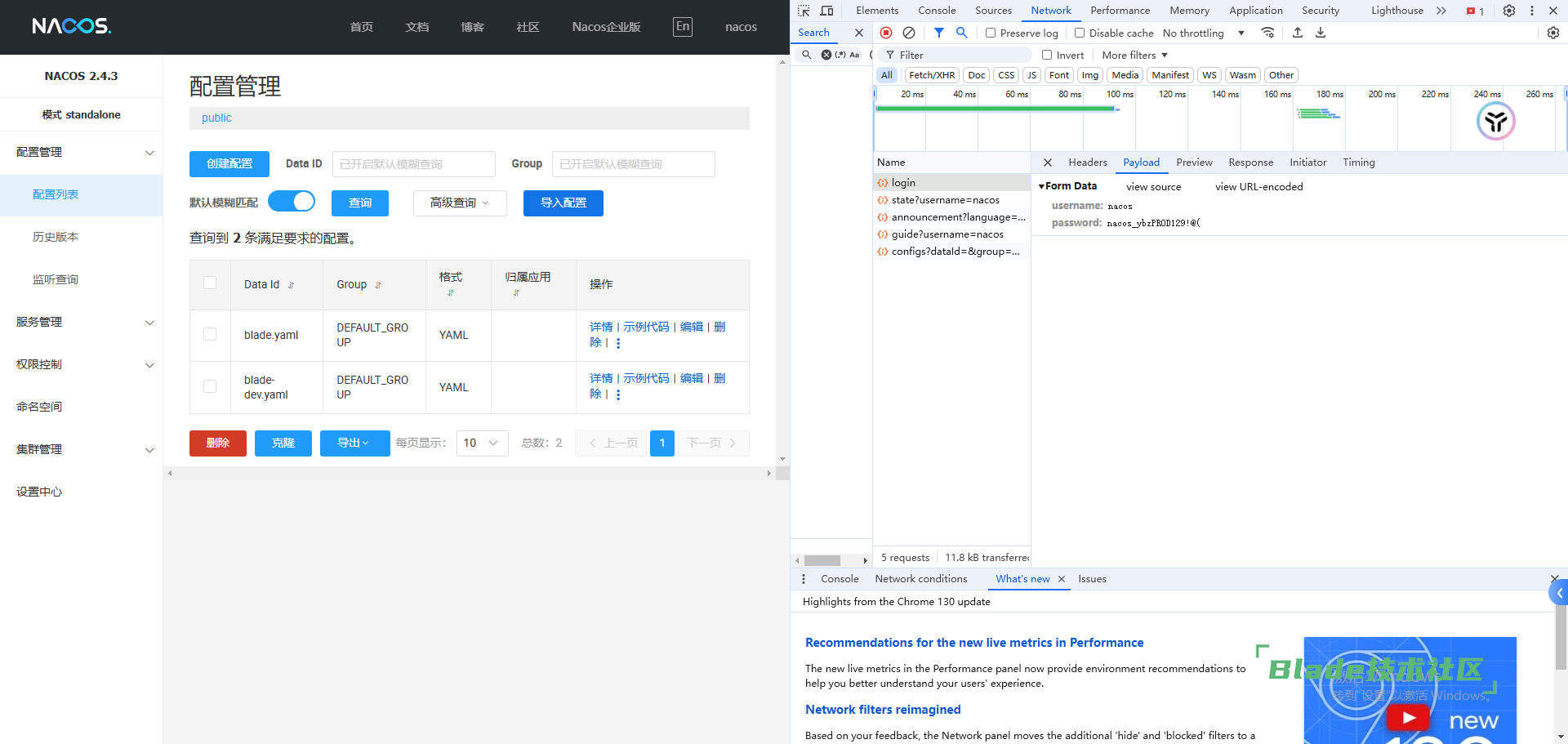Close the Search panel
The image size is (1568, 744).
click(x=859, y=33)
